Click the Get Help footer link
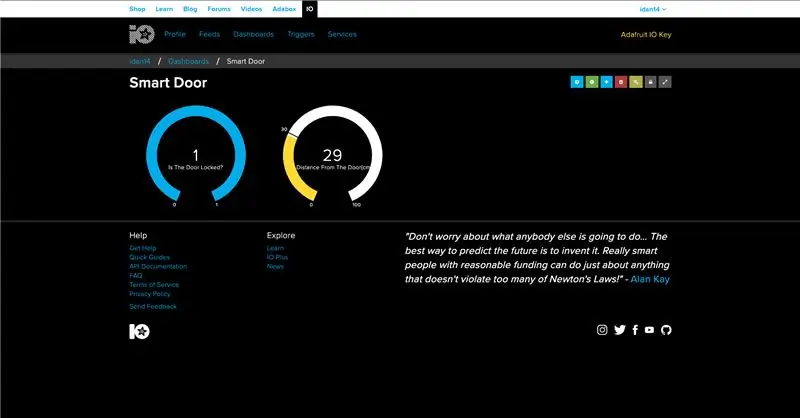The height and width of the screenshot is (418, 800). (143, 248)
